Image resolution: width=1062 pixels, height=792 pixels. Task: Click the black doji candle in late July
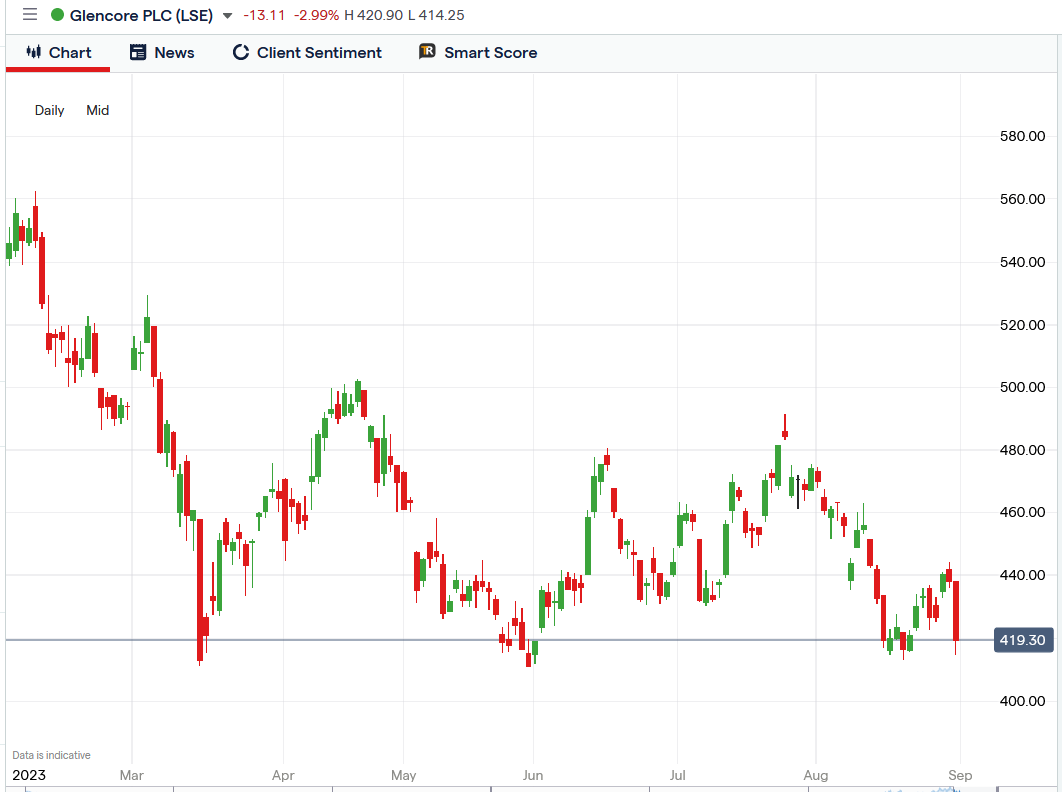tap(798, 492)
